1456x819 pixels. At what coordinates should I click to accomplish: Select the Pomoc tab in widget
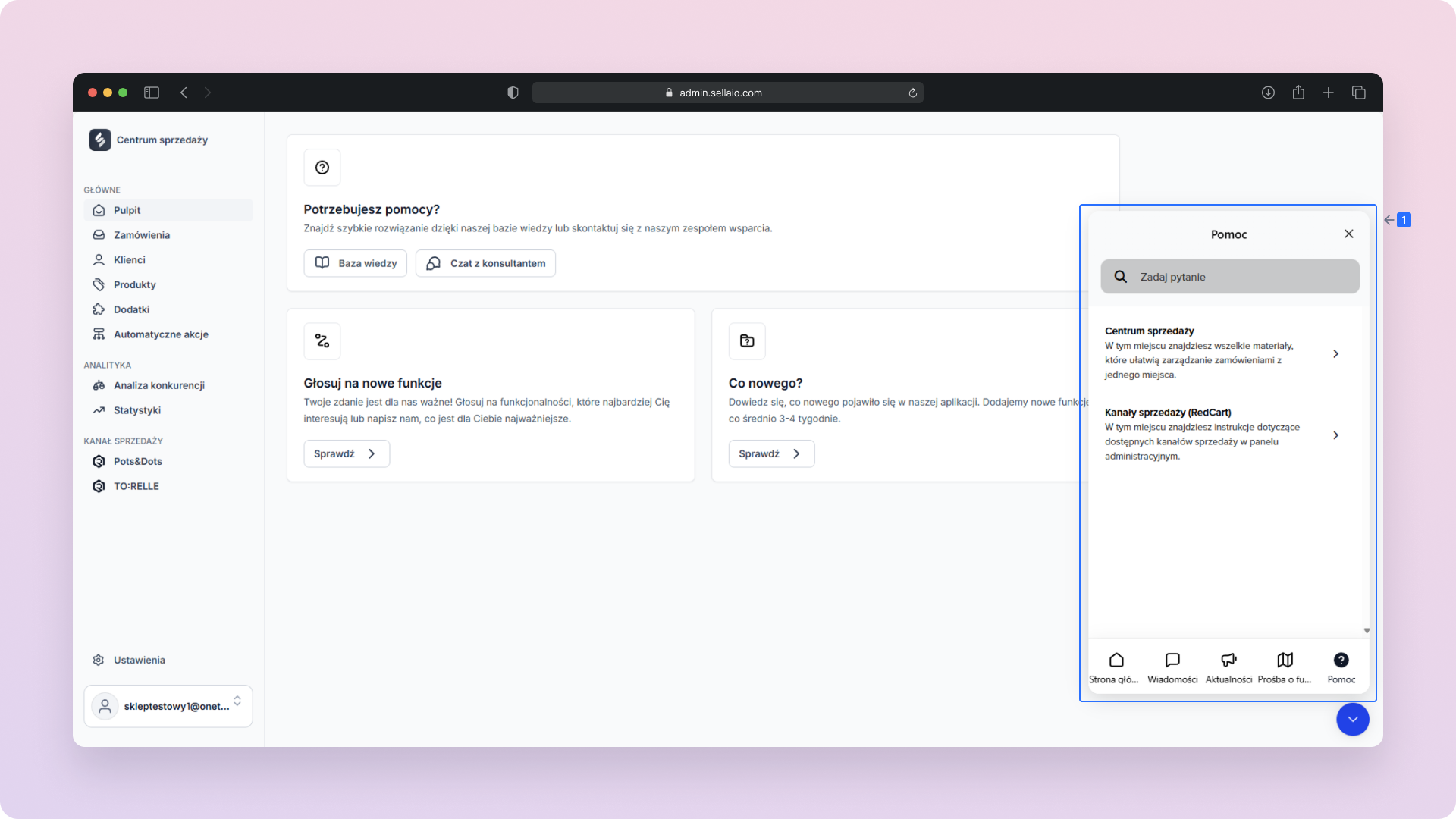click(1341, 668)
